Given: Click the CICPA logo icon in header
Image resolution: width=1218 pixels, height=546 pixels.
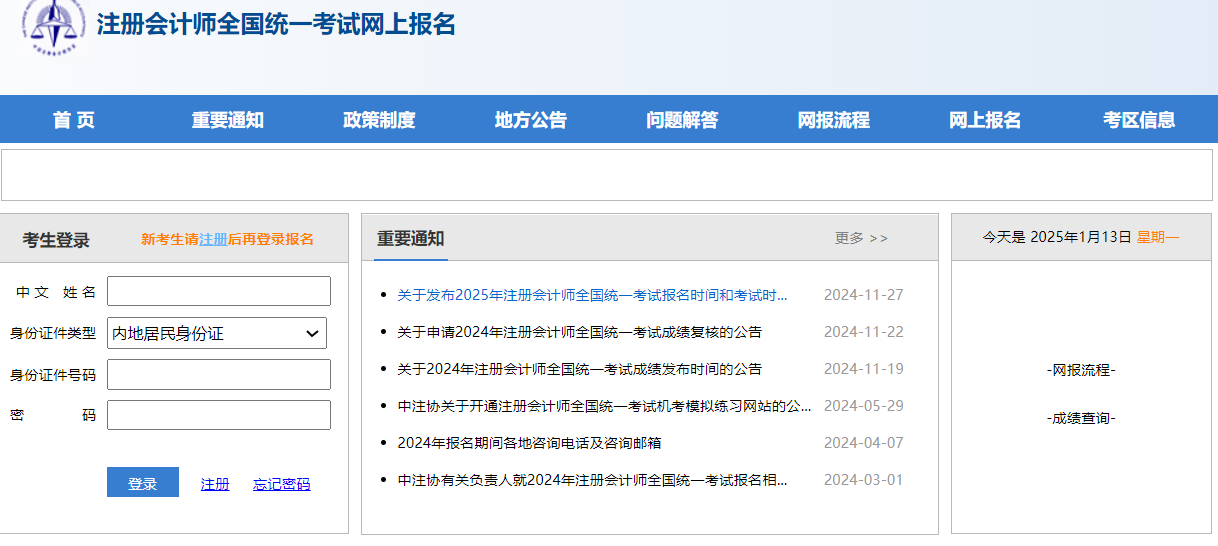Looking at the screenshot, I should [54, 25].
